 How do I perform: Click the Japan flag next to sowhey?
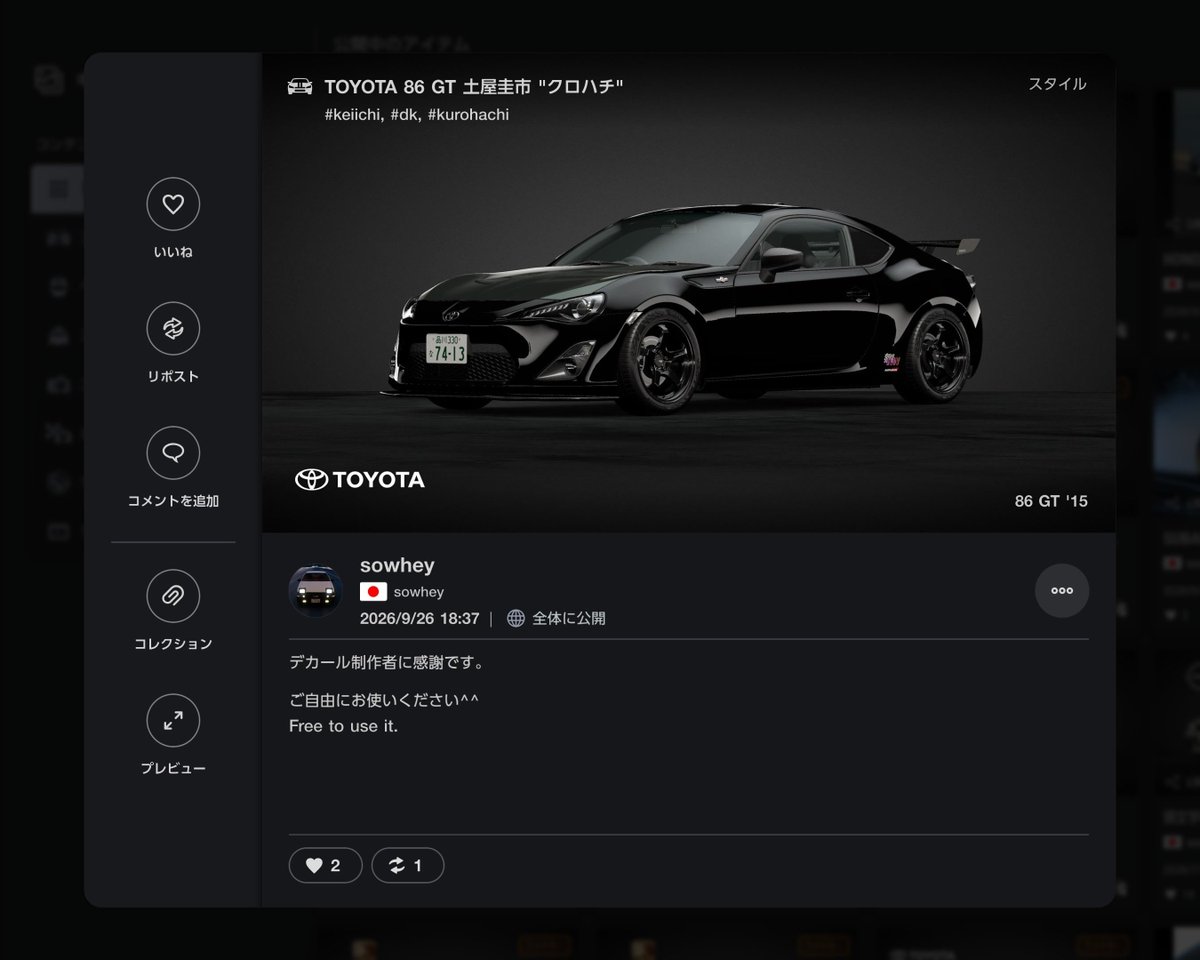(373, 592)
